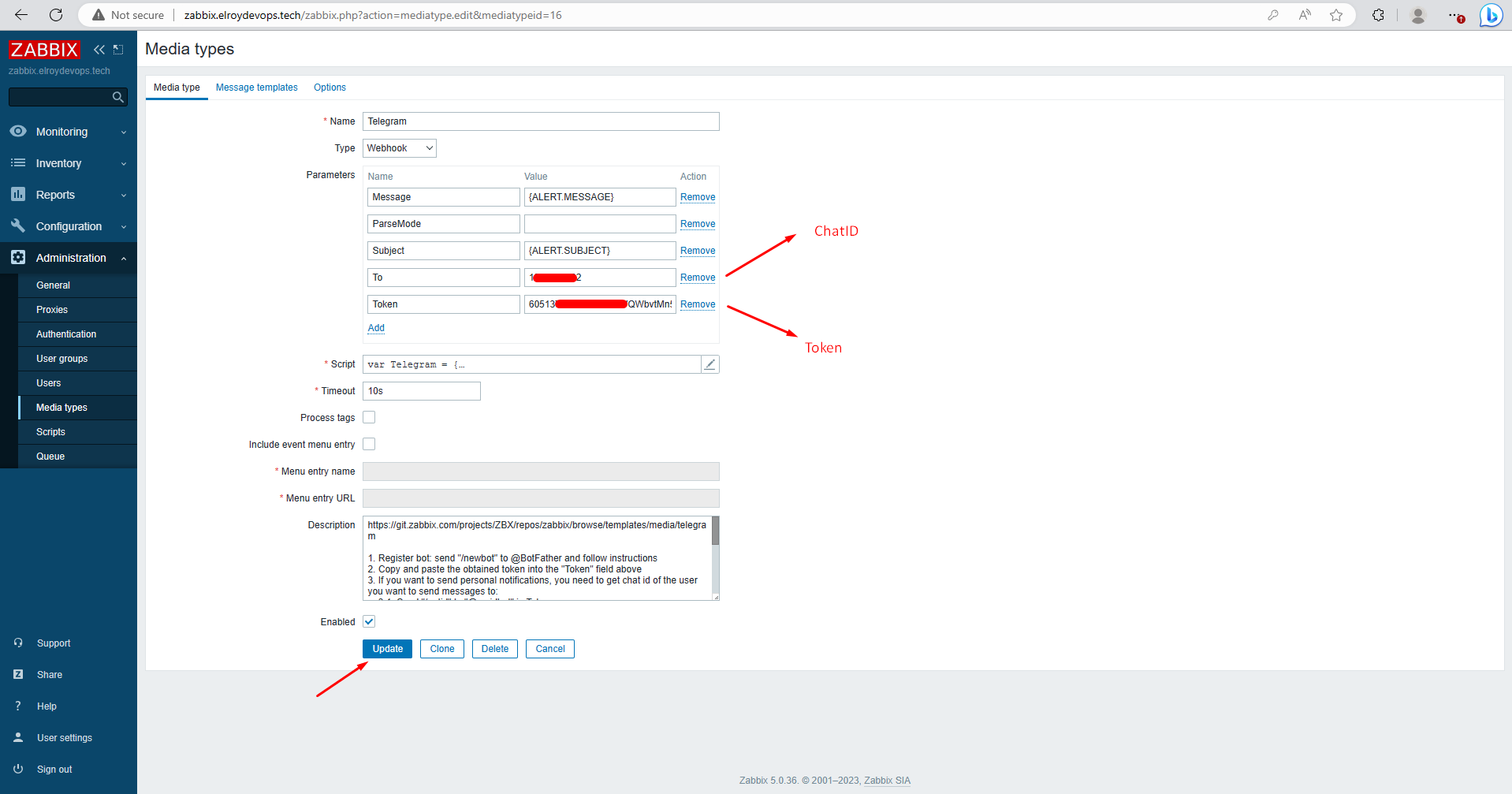Open Authentication under Administration
The width and height of the screenshot is (1512, 794).
click(77, 334)
